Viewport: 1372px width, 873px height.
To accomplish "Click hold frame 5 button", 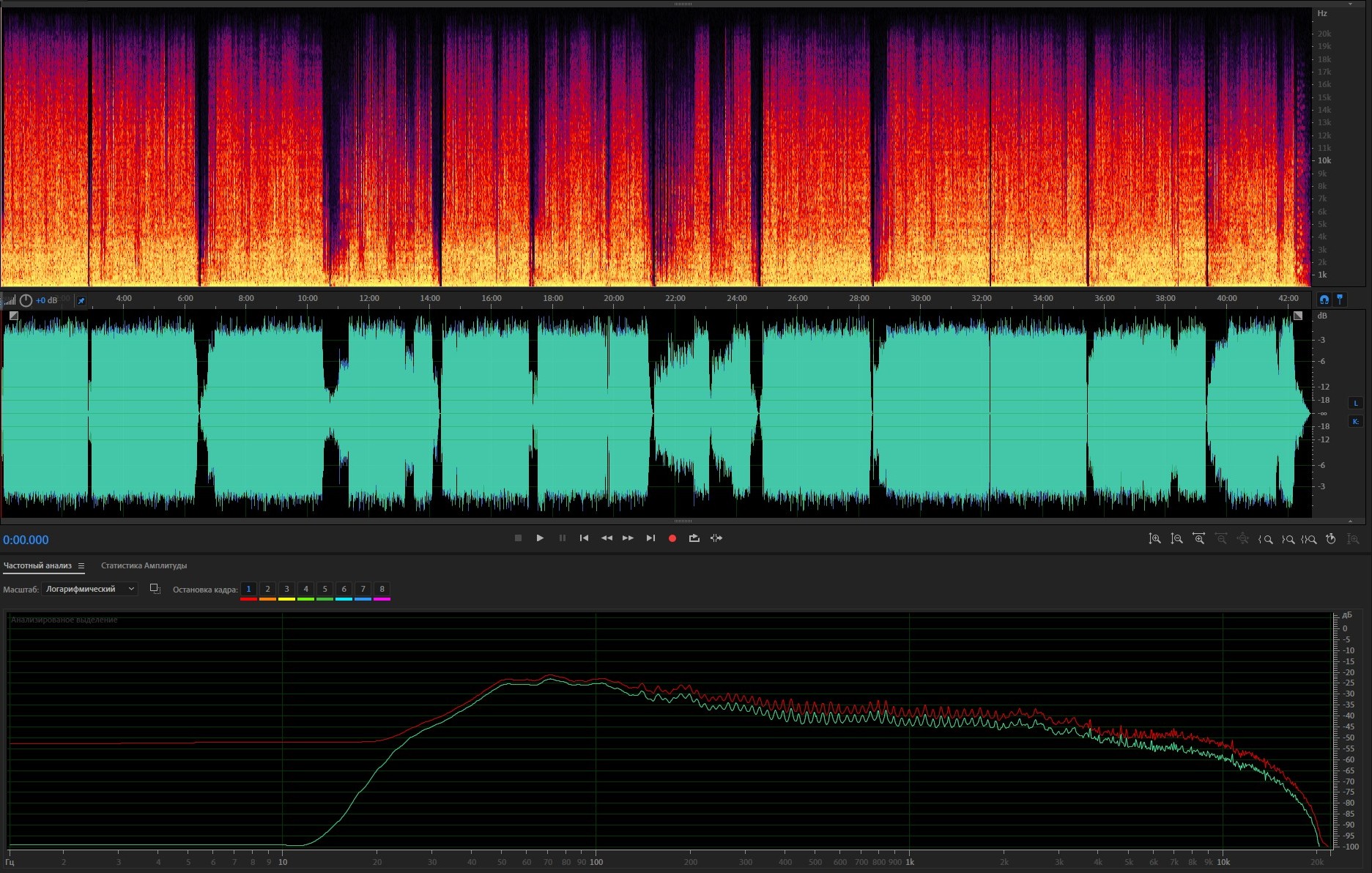I will click(x=325, y=589).
